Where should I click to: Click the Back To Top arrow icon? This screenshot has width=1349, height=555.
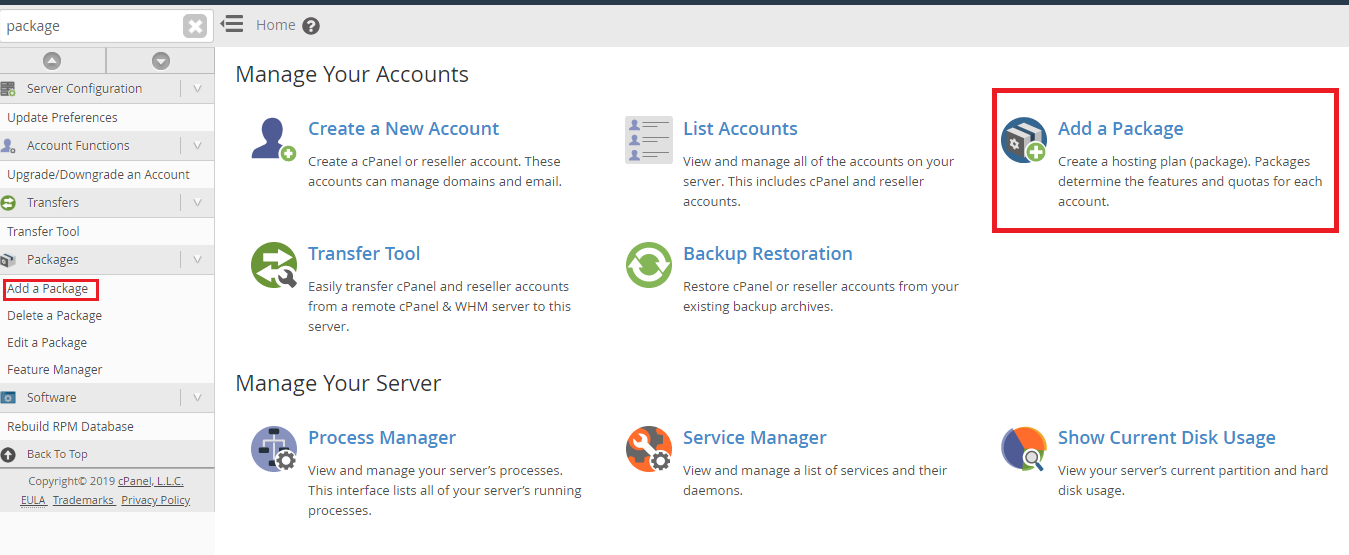point(8,454)
